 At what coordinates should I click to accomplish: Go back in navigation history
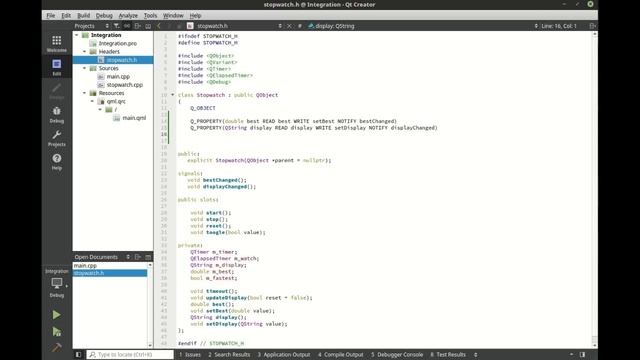coord(159,26)
